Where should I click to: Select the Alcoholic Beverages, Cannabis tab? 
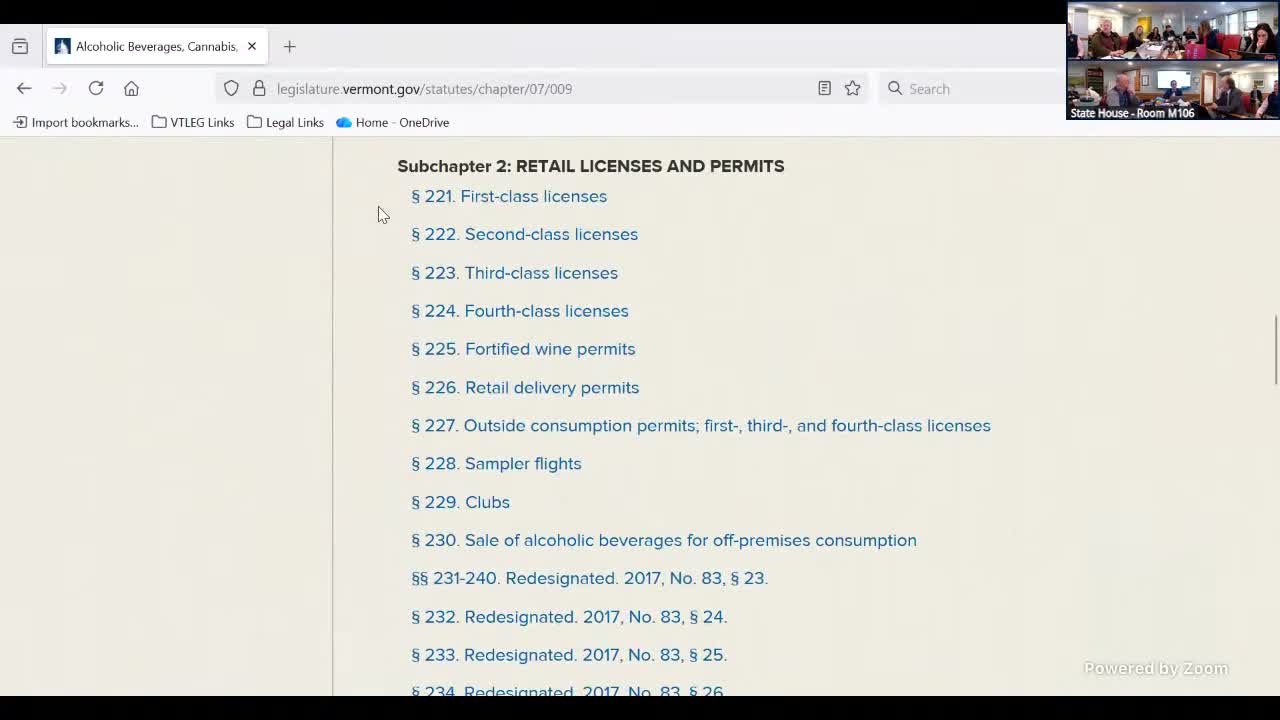point(150,46)
